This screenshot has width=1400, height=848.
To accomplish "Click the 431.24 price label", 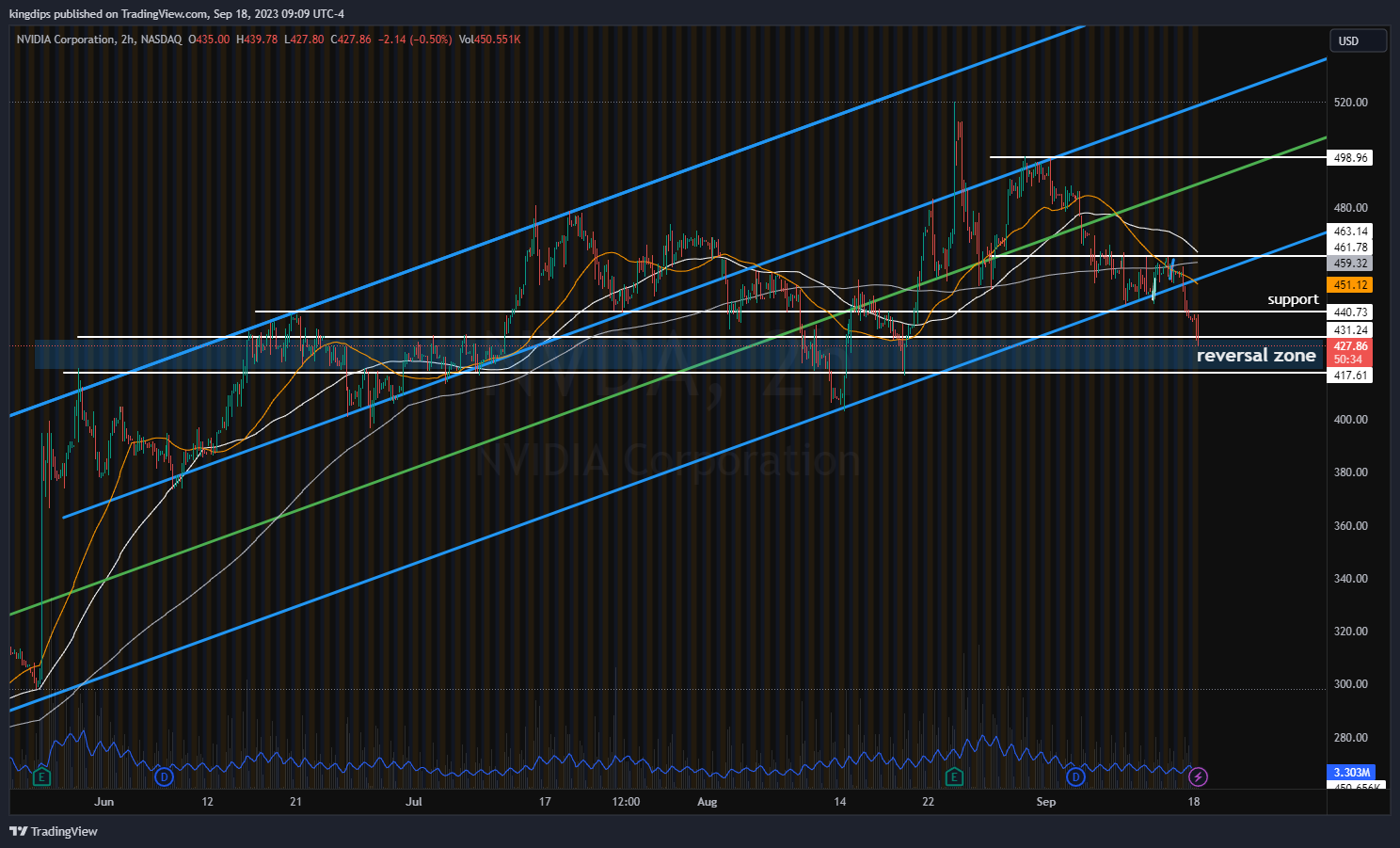I will [1350, 329].
